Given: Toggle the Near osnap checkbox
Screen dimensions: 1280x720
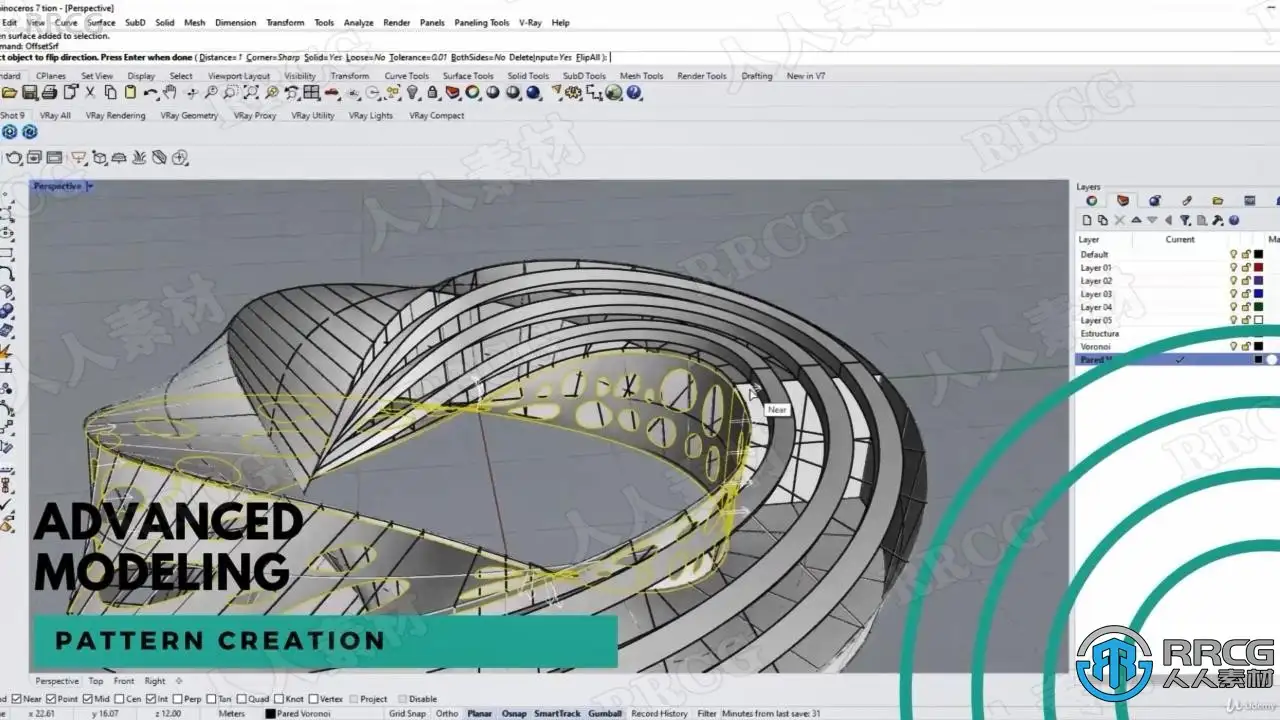Looking at the screenshot, I should point(16,699).
